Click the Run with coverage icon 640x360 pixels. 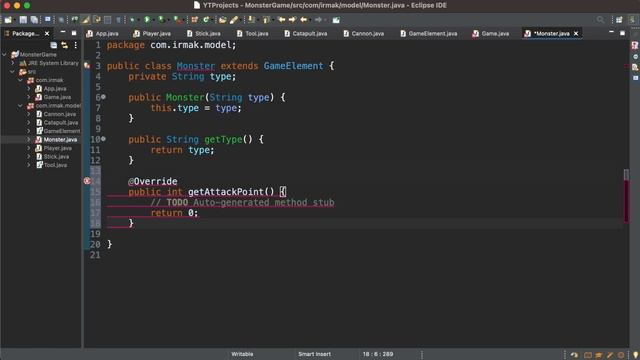161,20
